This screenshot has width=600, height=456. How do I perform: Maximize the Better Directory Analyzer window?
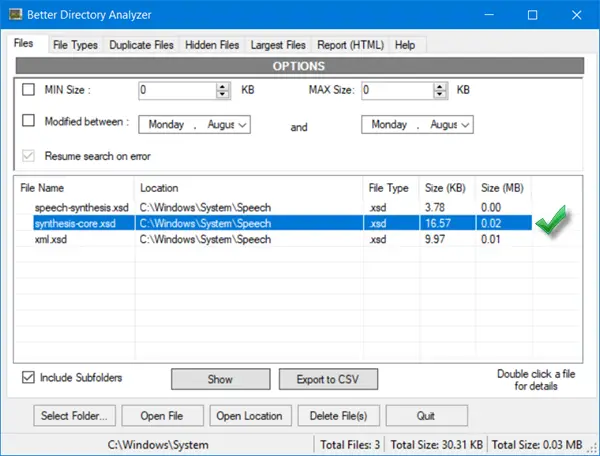(x=532, y=15)
